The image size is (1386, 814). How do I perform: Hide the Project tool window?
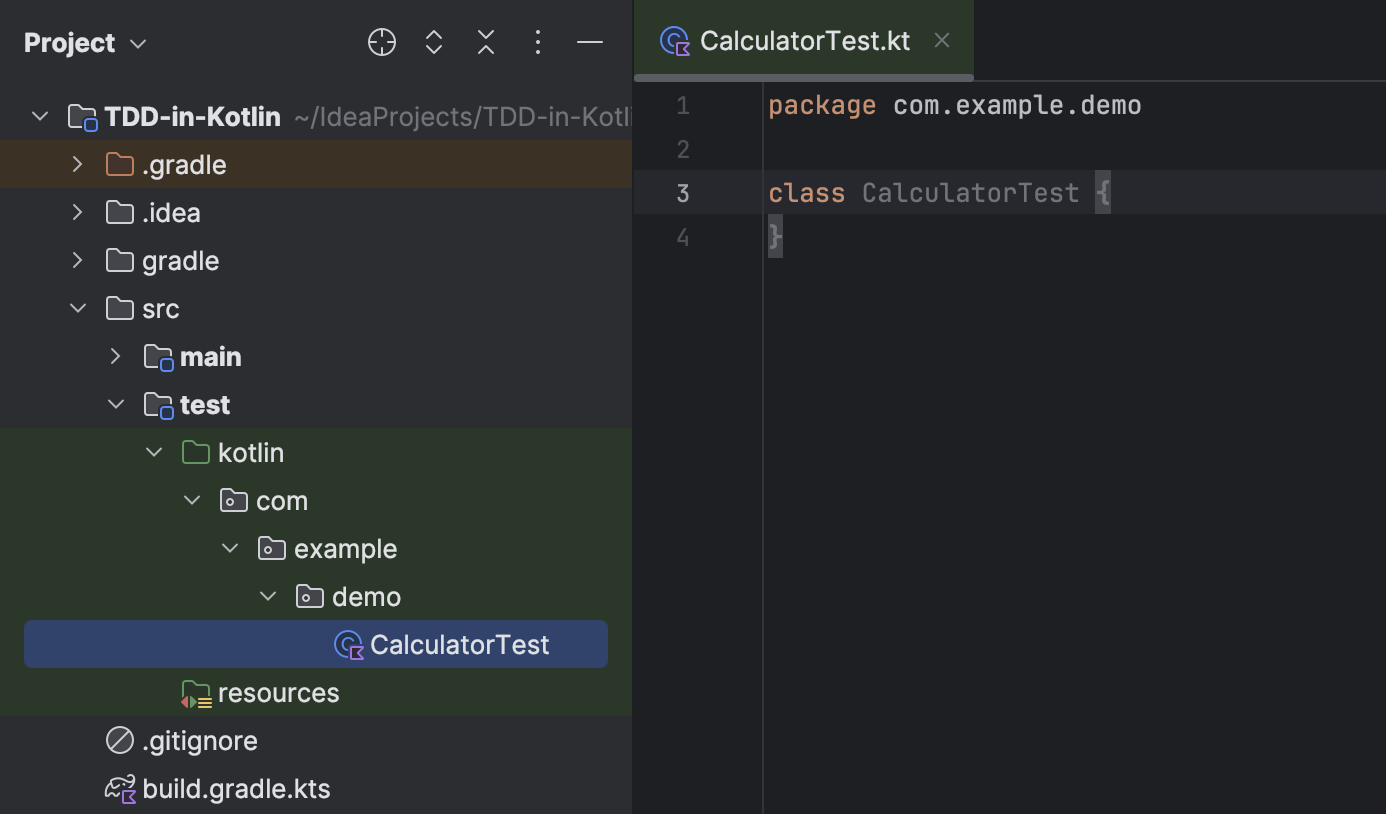tap(590, 42)
